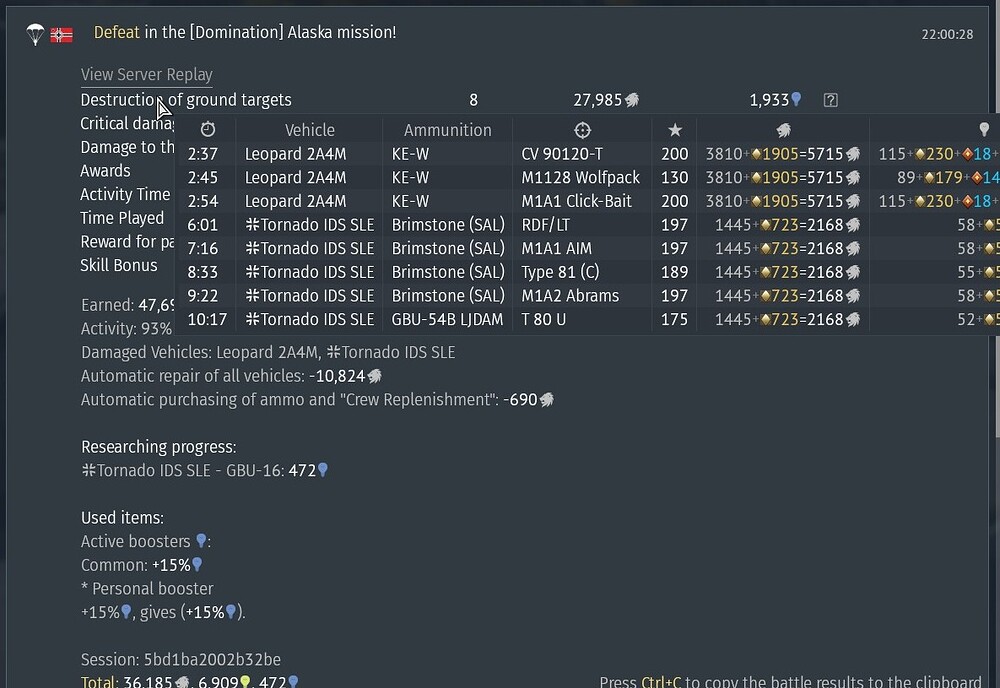1000x688 pixels.
Task: Click the crosshair target column header icon
Action: pyautogui.click(x=582, y=130)
